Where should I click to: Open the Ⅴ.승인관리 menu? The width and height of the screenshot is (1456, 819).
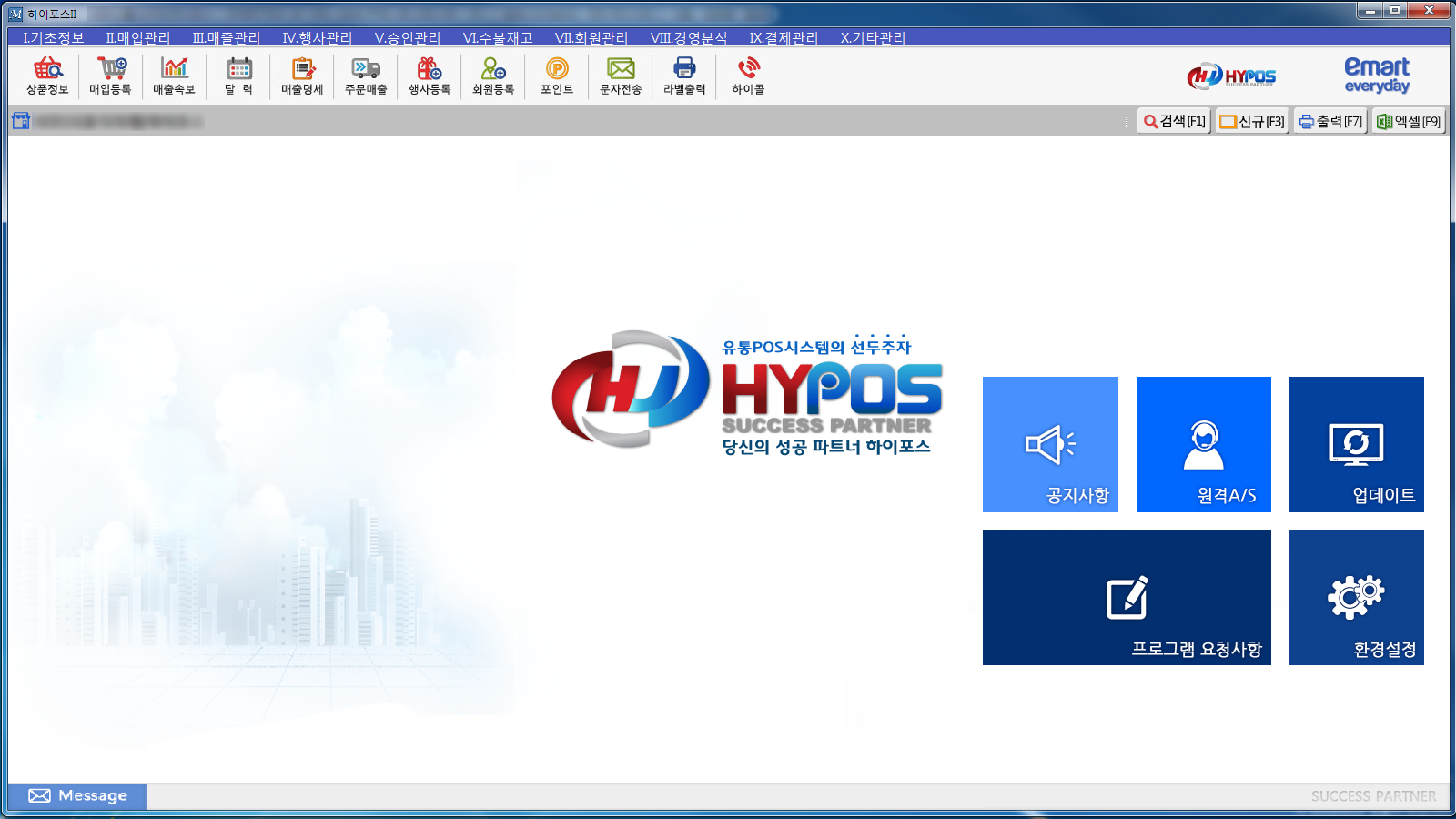(408, 38)
